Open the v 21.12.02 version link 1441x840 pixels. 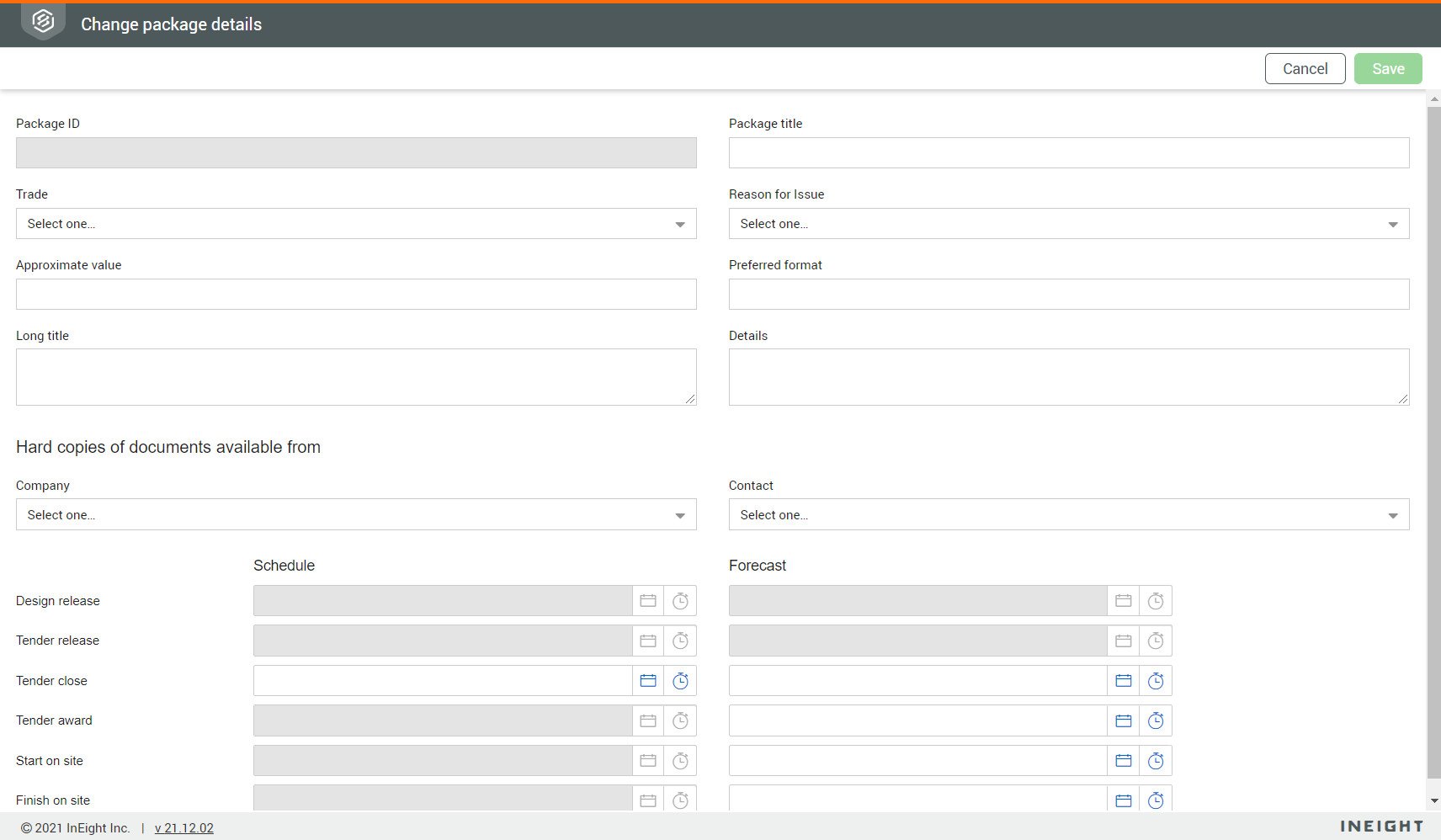click(x=184, y=828)
